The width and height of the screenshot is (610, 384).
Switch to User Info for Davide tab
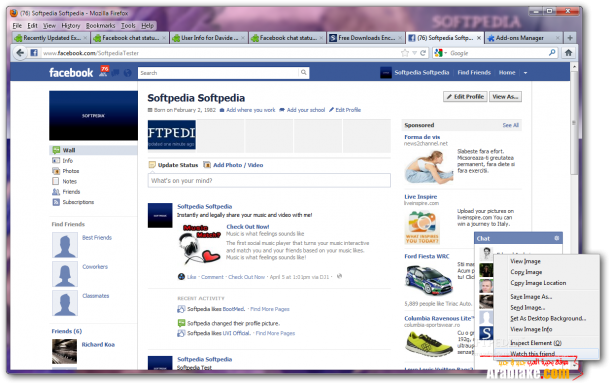coord(208,38)
